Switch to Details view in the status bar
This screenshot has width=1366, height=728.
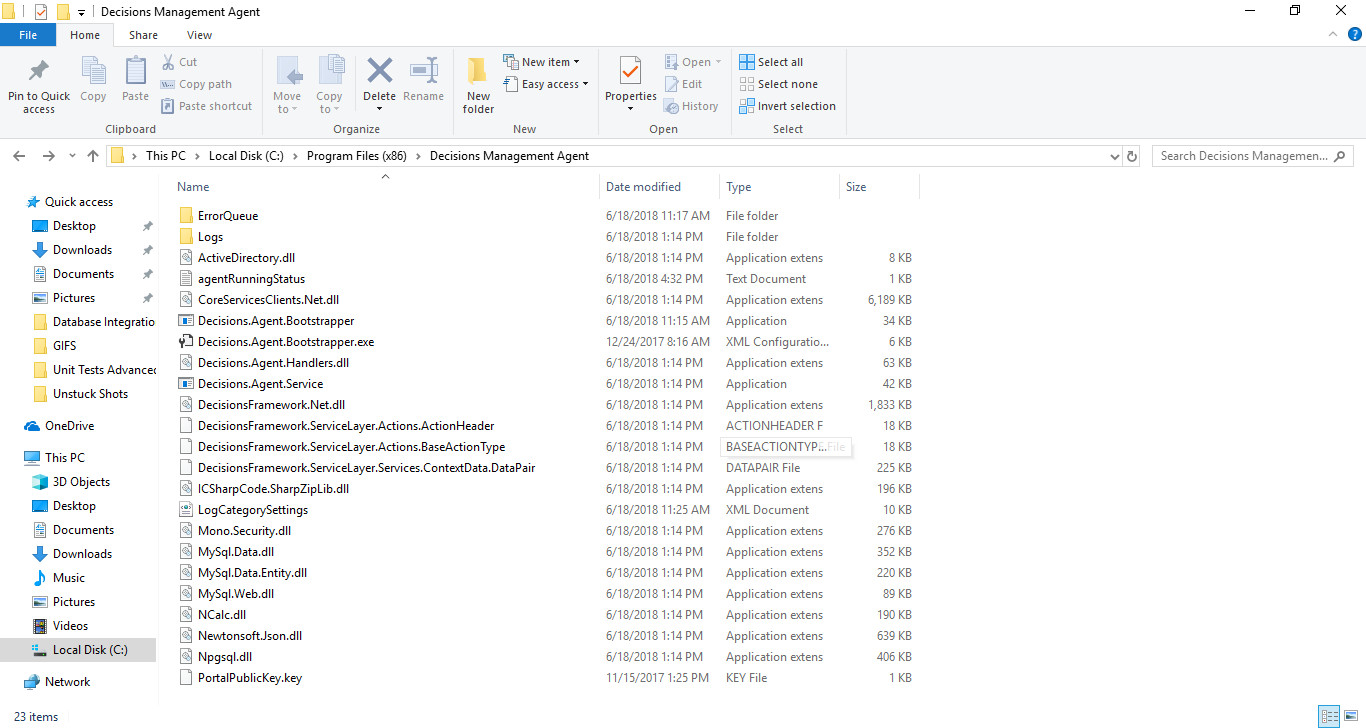click(x=1329, y=716)
